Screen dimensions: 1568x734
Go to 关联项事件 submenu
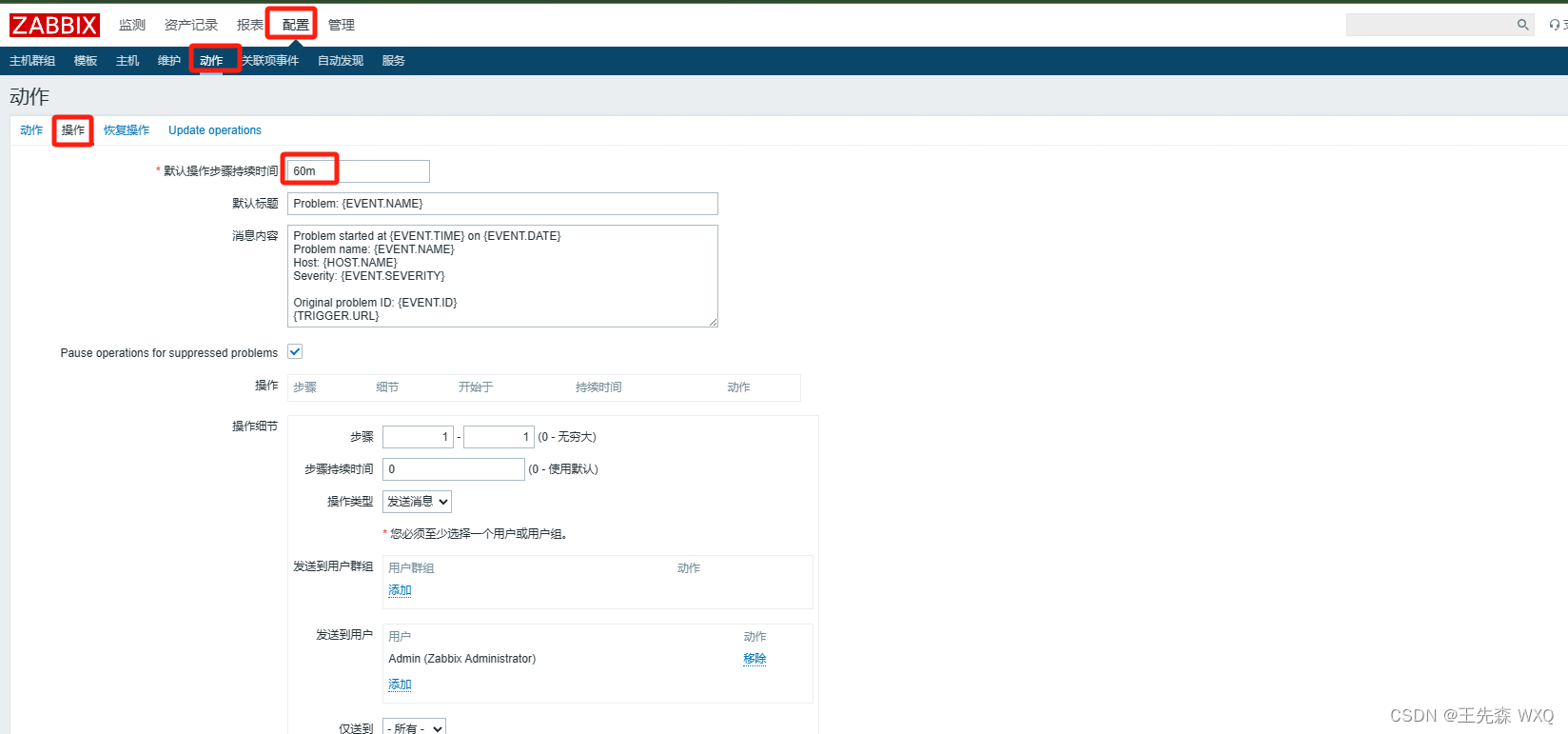point(270,61)
